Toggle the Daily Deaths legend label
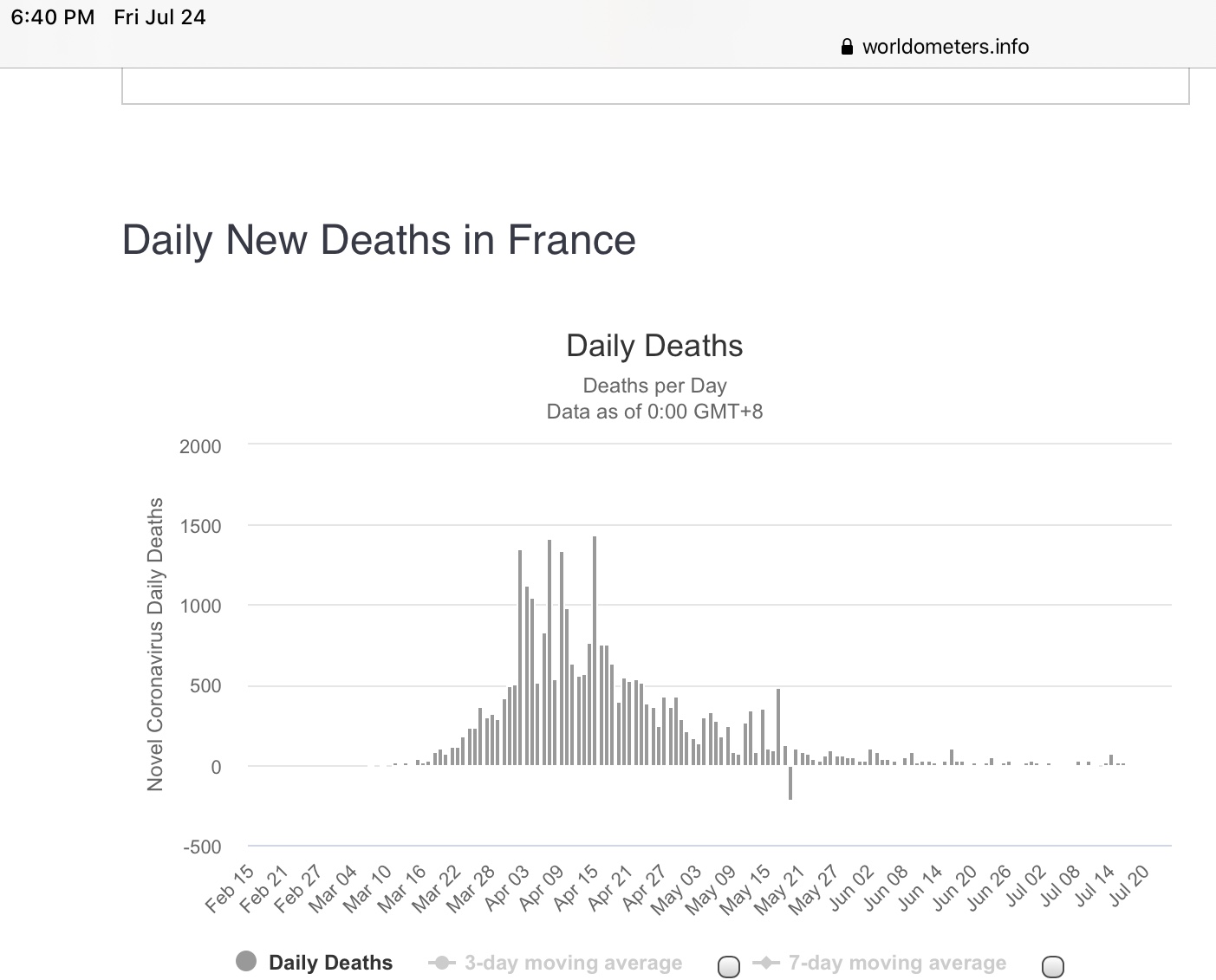Viewport: 1216px width, 980px height. tap(330, 963)
